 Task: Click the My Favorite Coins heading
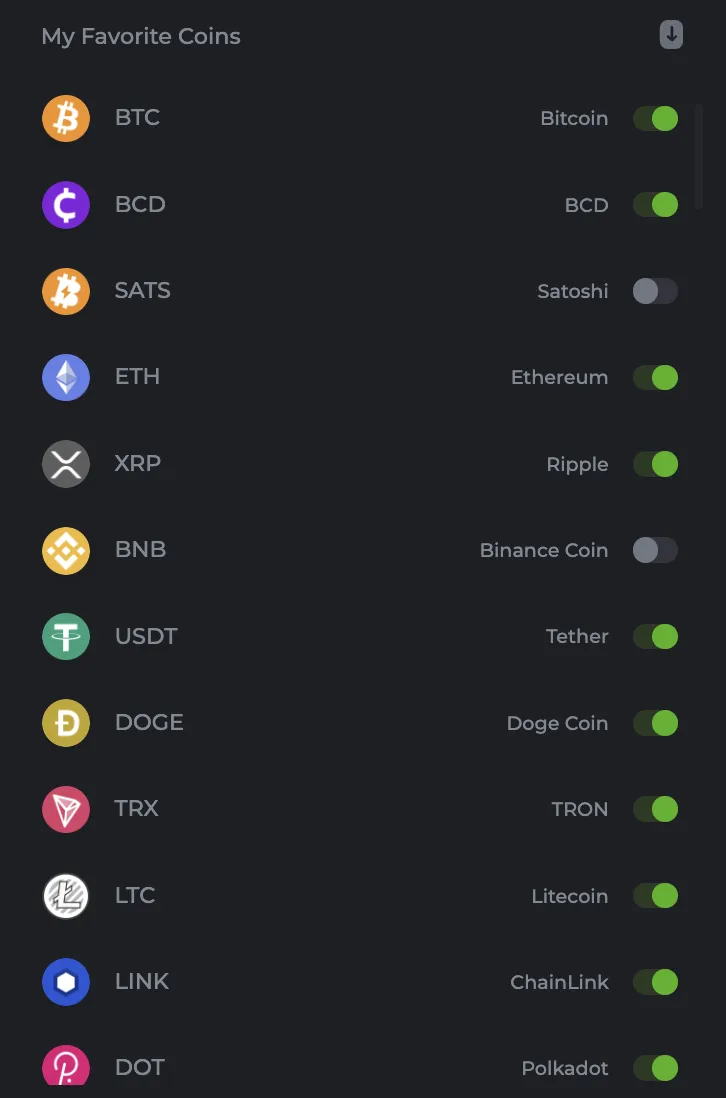[x=141, y=36]
